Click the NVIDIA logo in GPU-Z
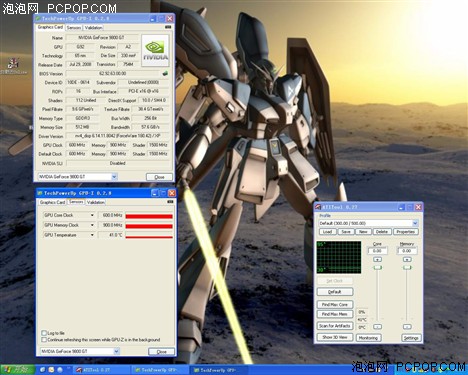The width and height of the screenshot is (468, 375). [x=155, y=51]
